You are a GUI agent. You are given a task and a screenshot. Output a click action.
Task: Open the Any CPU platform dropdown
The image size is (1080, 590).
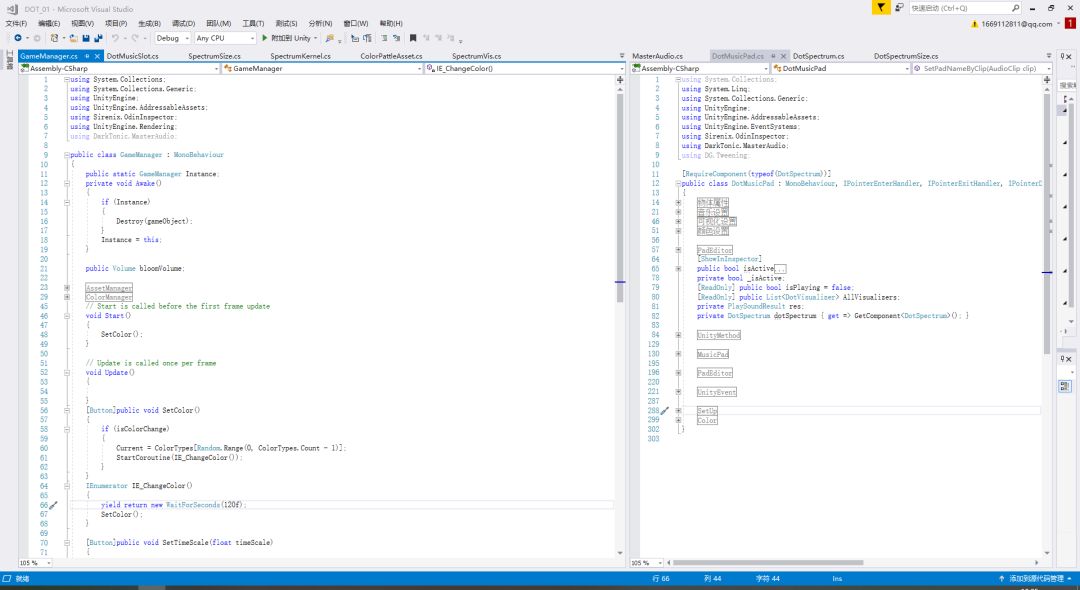(223, 38)
